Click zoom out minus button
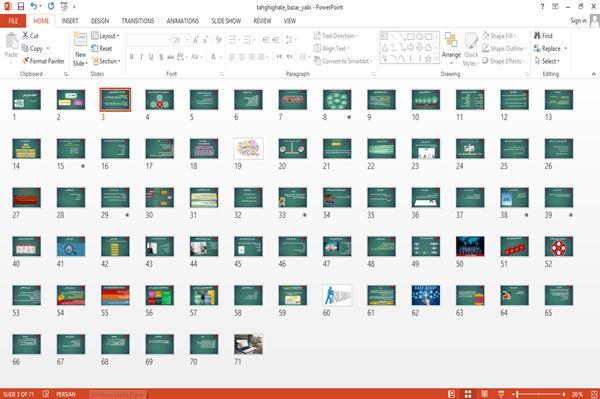Screen dimensions: 600x399 pos(513,394)
